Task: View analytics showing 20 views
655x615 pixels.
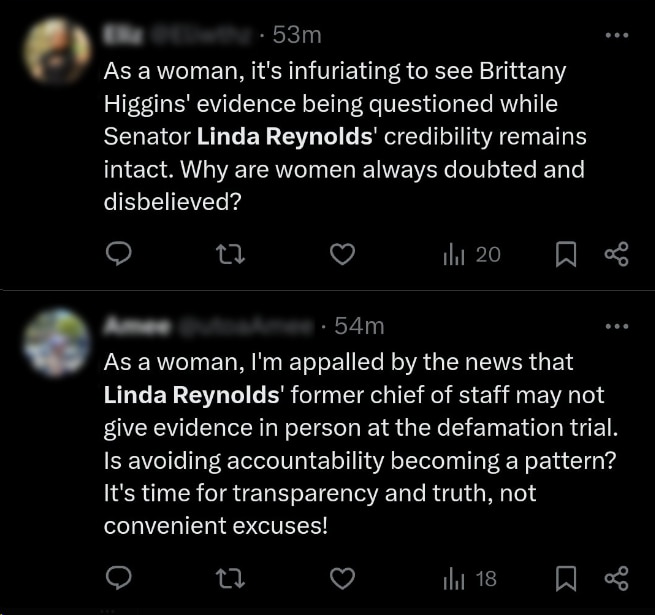Action: point(472,255)
